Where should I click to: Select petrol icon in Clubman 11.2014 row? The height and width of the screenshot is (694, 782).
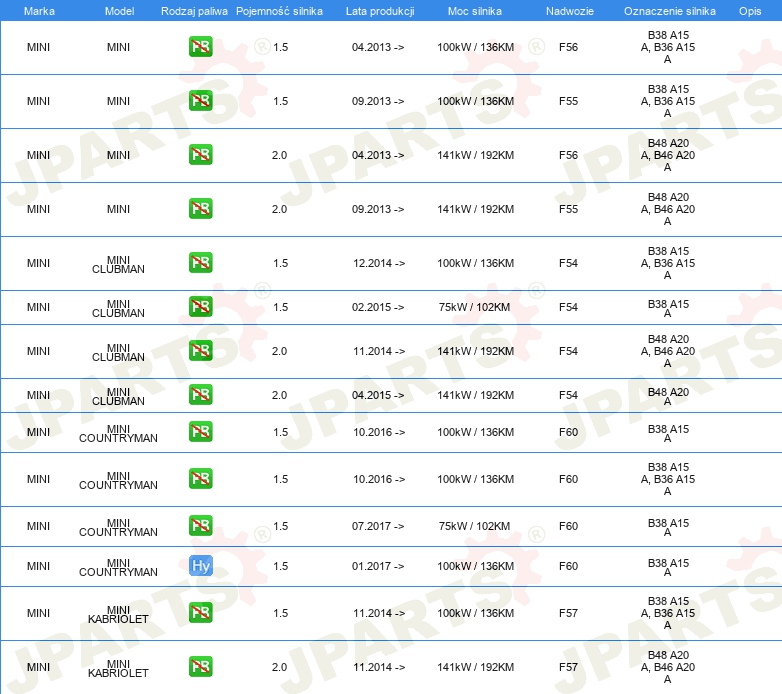200,350
